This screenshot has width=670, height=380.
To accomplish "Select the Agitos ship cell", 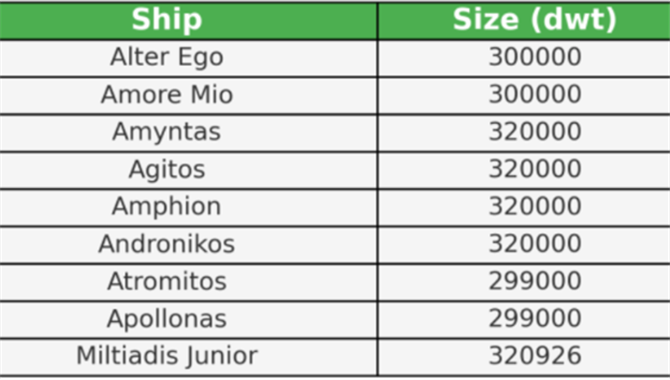I will pyautogui.click(x=188, y=171).
